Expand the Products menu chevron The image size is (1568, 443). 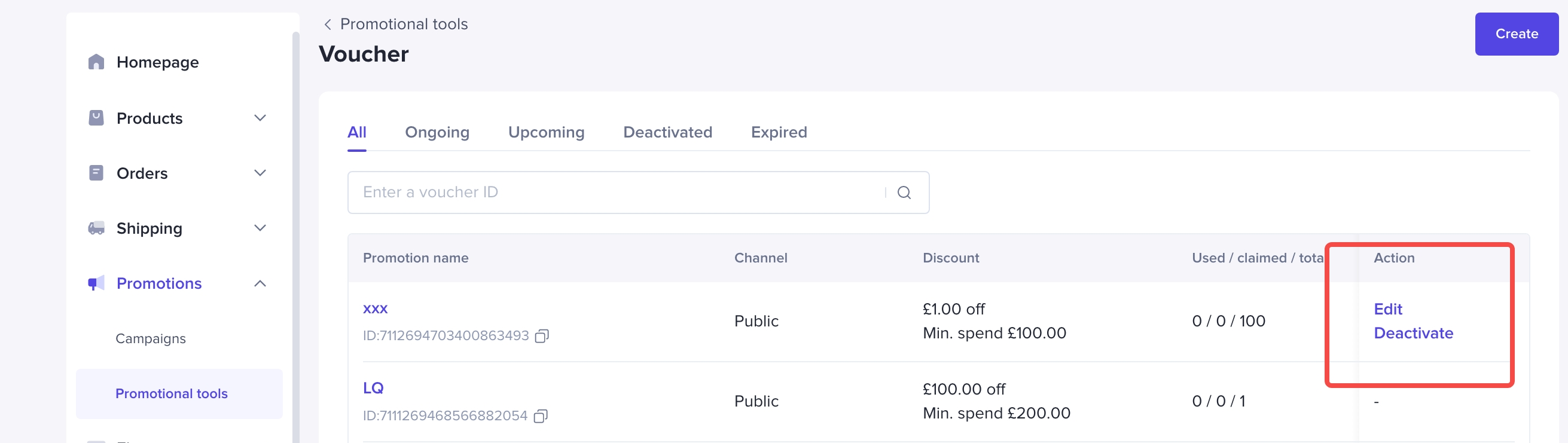click(x=260, y=117)
